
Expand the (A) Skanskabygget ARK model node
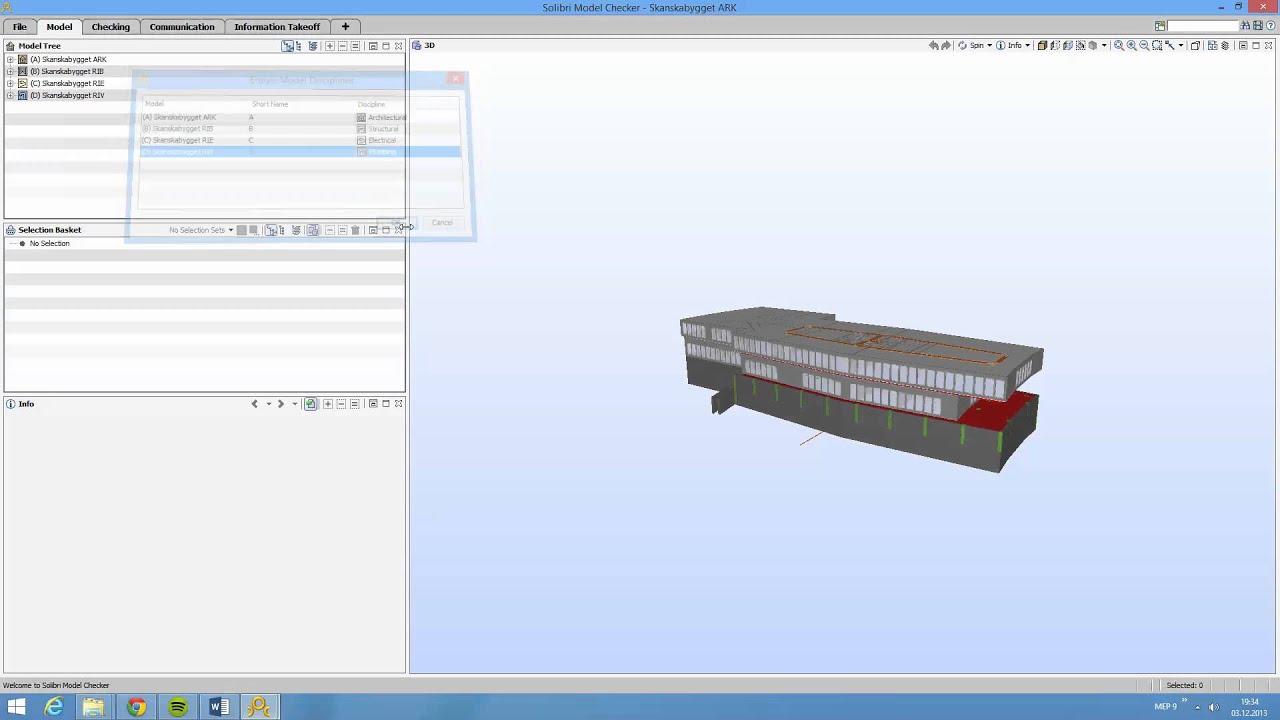coord(10,59)
